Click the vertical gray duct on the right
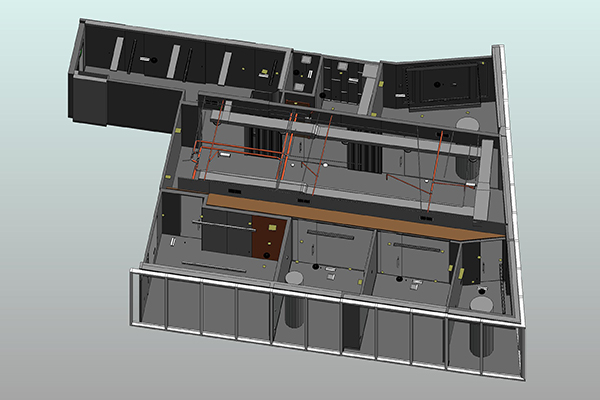The height and width of the screenshot is (400, 600). coord(485,180)
